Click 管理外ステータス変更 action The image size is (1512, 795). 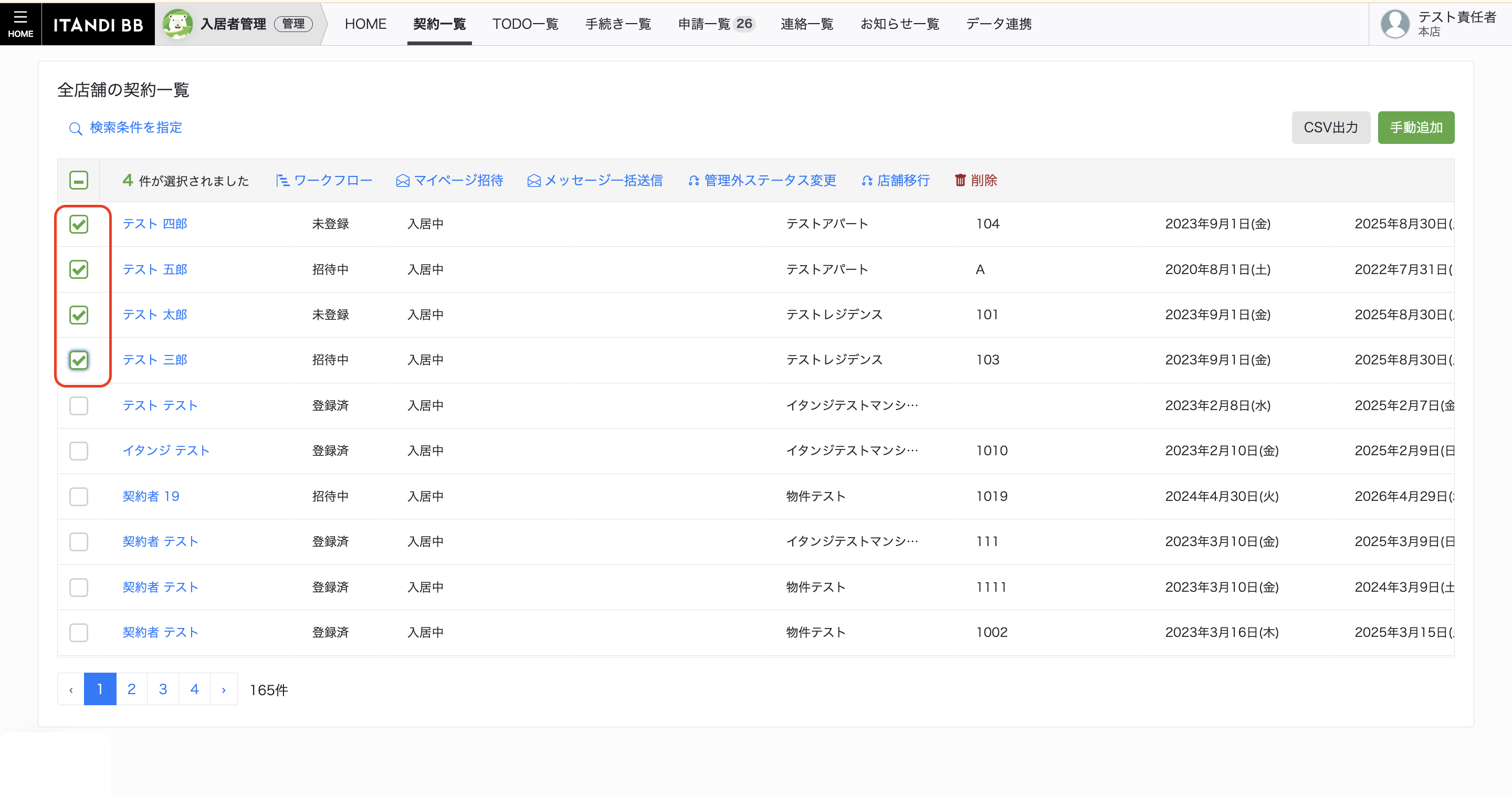(770, 180)
